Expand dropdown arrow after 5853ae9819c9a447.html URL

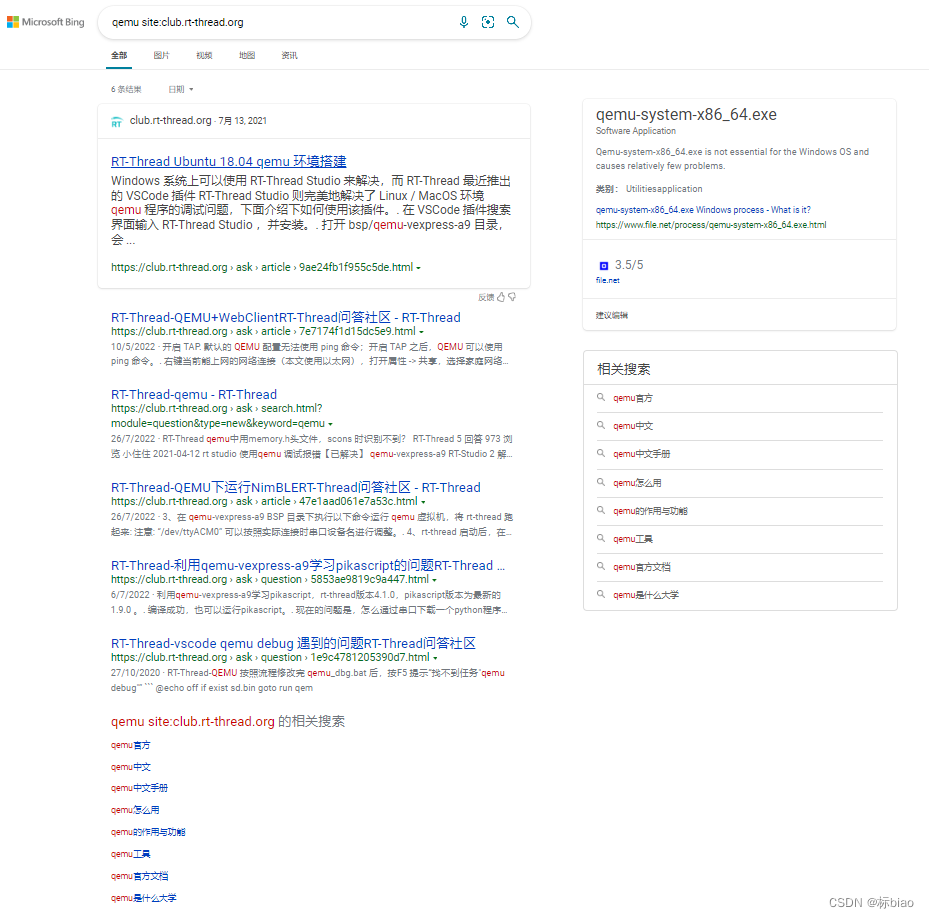[434, 580]
